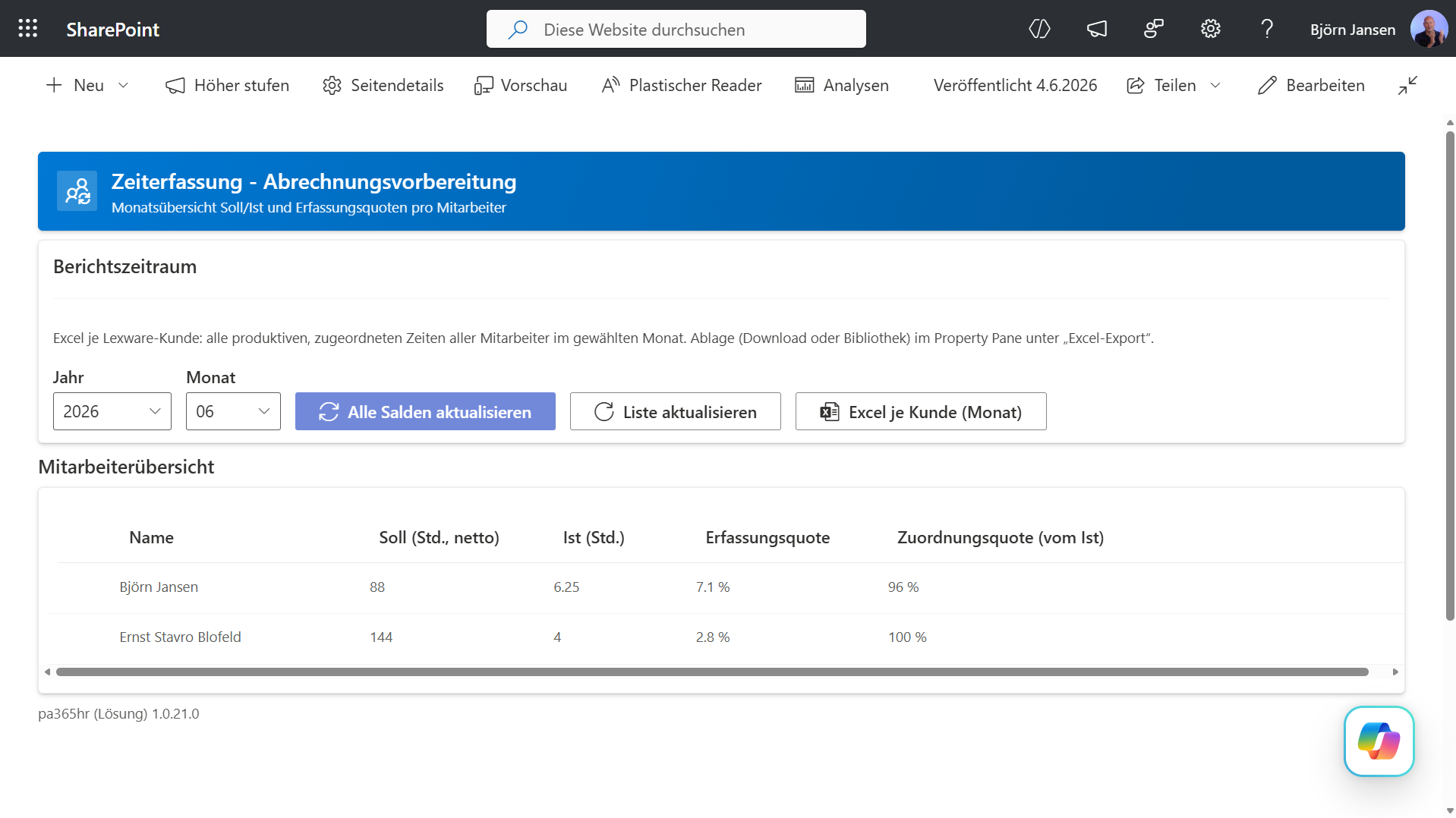Open the Jahr 2026 dropdown
Image resolution: width=1456 pixels, height=818 pixels.
(112, 411)
